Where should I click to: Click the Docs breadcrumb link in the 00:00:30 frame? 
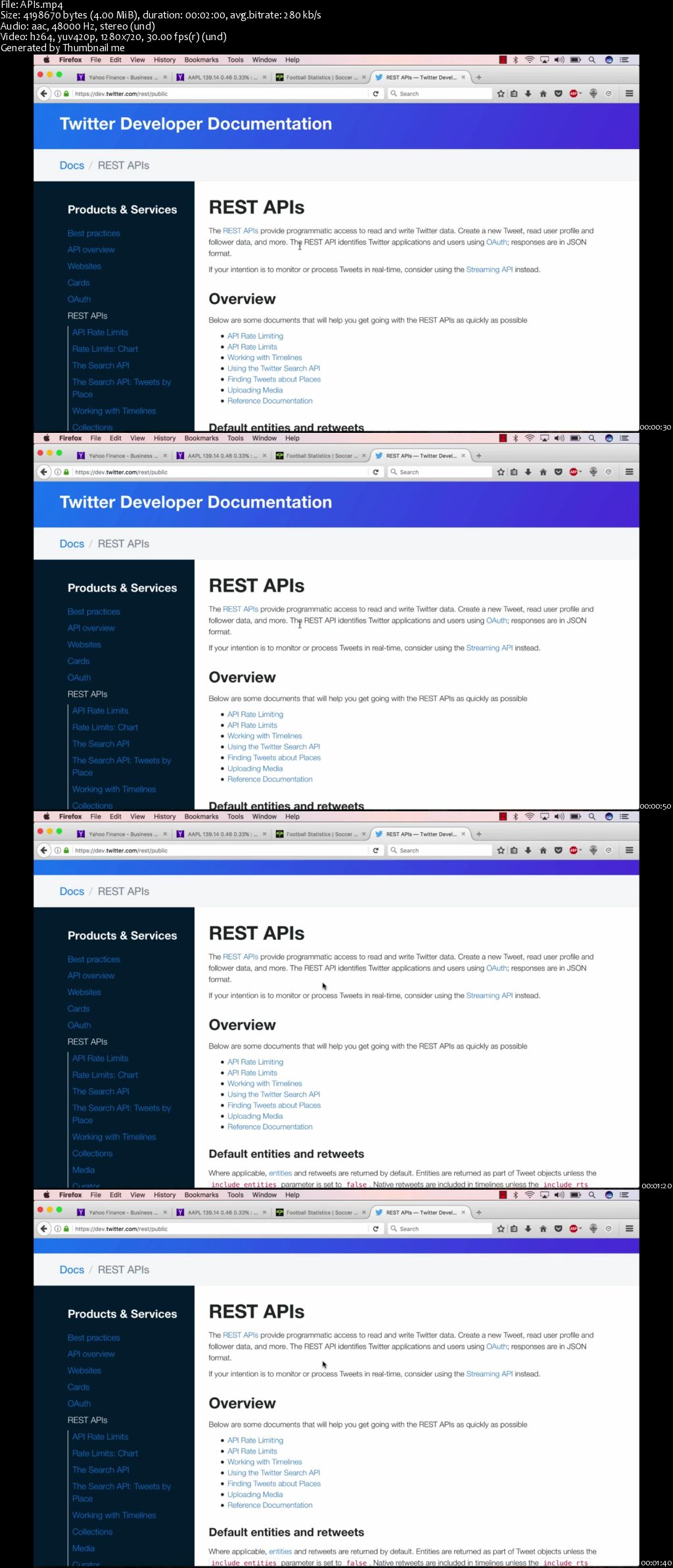point(72,166)
